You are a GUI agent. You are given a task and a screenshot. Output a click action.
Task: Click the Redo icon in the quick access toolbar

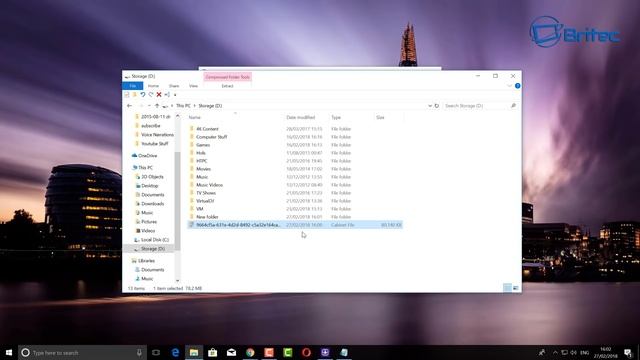pos(151,95)
